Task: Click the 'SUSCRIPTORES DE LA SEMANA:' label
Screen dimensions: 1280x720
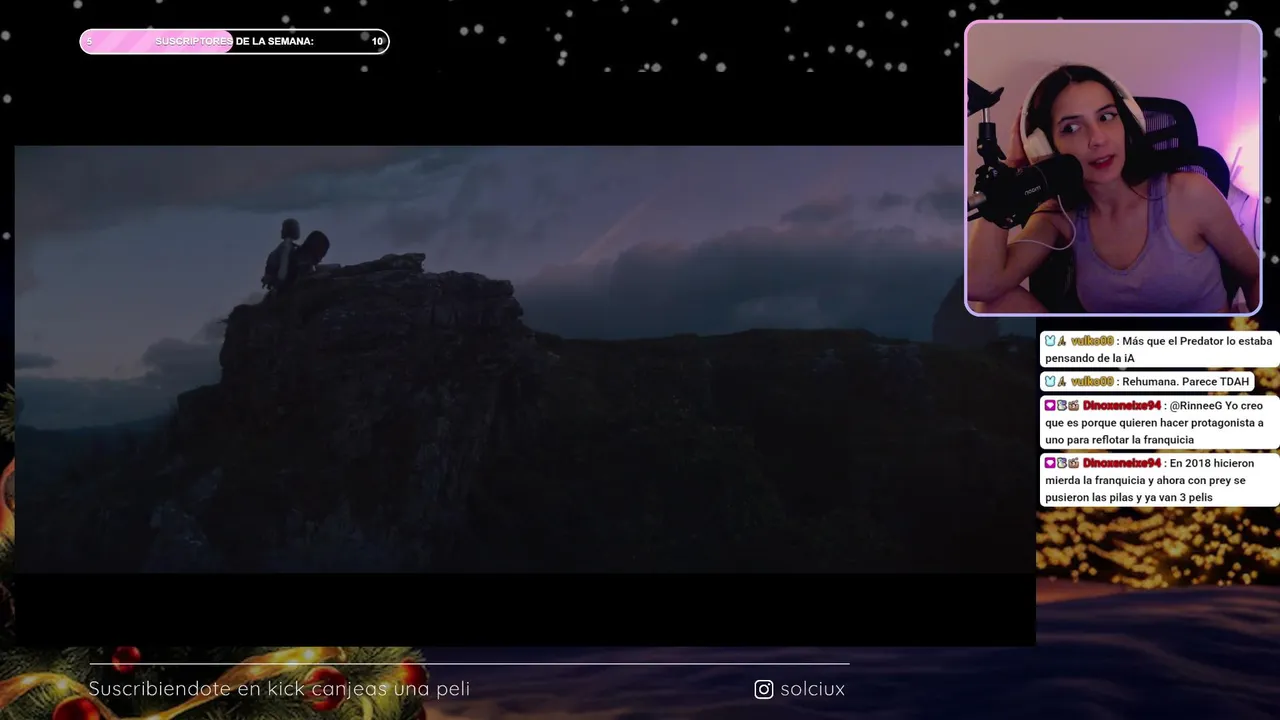Action: 234,41
